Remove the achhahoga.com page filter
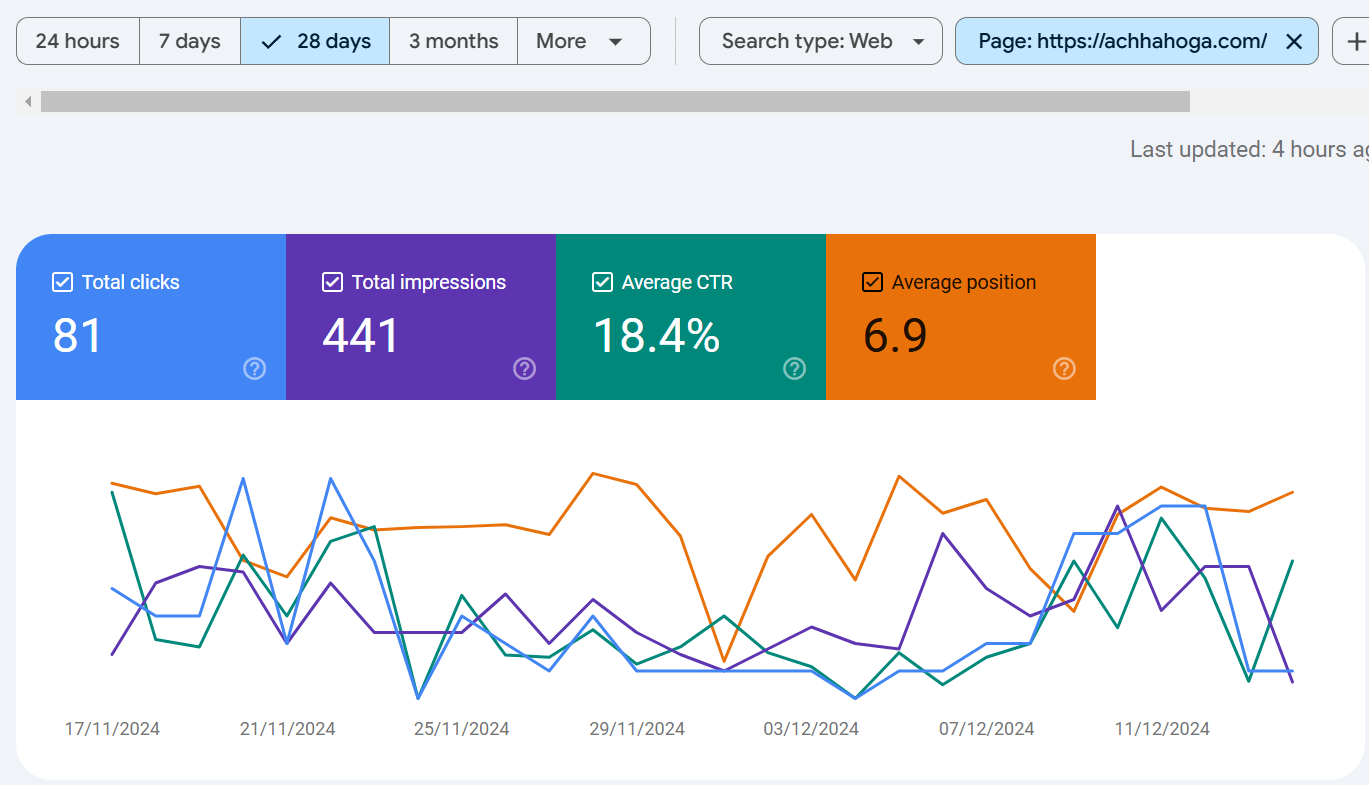The image size is (1369, 785). pyautogui.click(x=1293, y=41)
